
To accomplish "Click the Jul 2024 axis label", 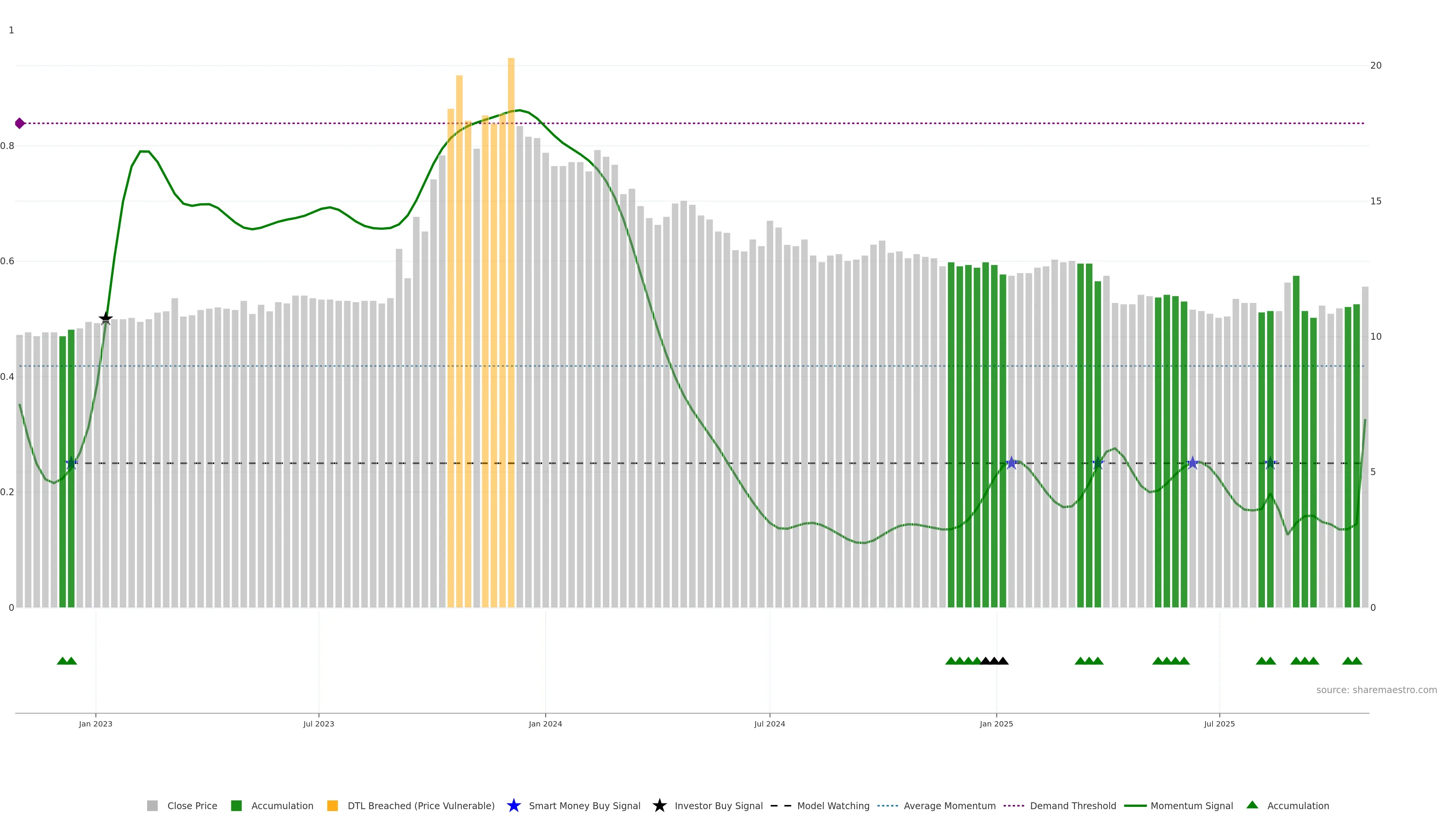I will [x=769, y=723].
